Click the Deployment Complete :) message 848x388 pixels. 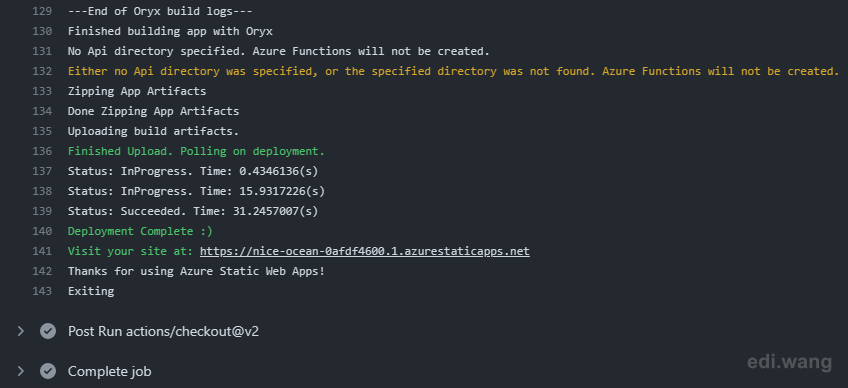pos(140,231)
